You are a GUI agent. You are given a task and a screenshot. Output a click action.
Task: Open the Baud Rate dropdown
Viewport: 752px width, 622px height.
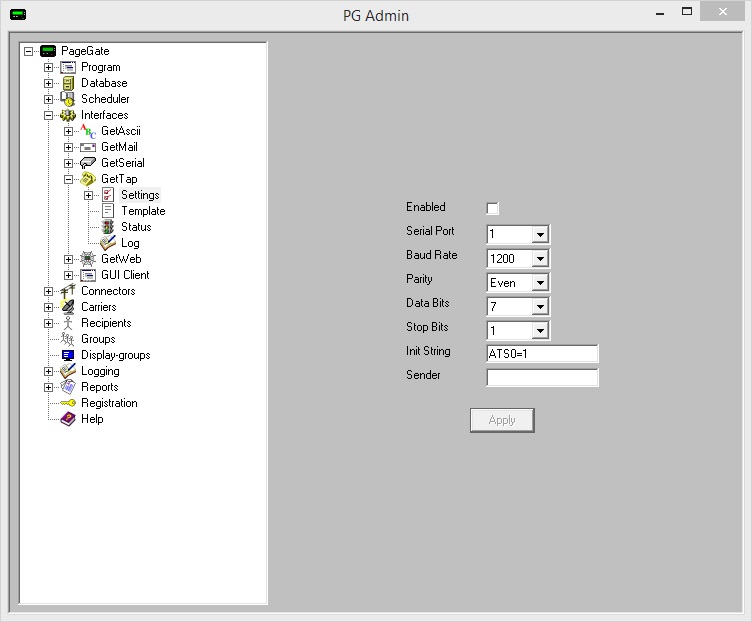coord(540,258)
